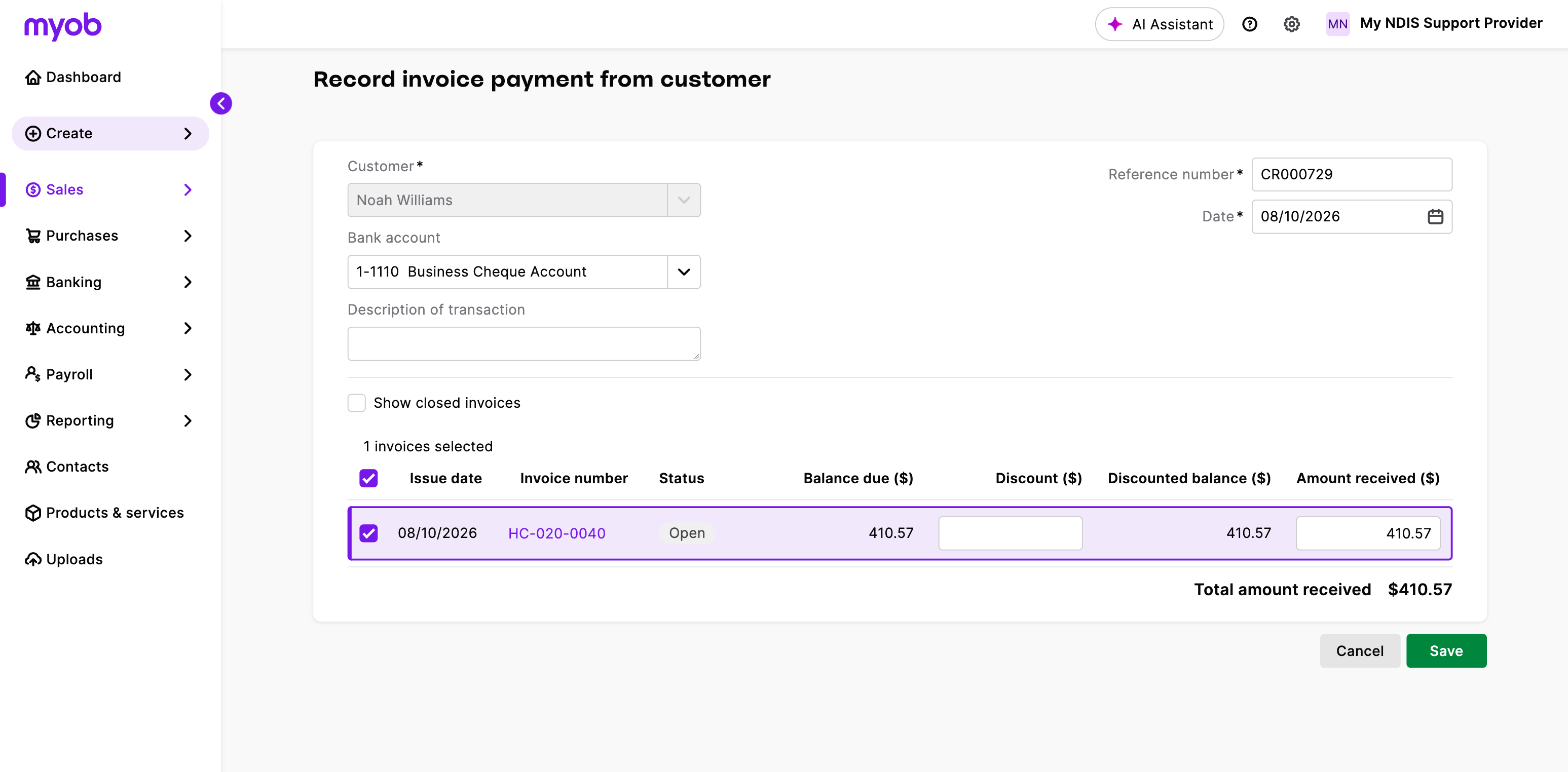This screenshot has height=772, width=1568.
Task: Click the Contacts people icon
Action: (x=33, y=467)
